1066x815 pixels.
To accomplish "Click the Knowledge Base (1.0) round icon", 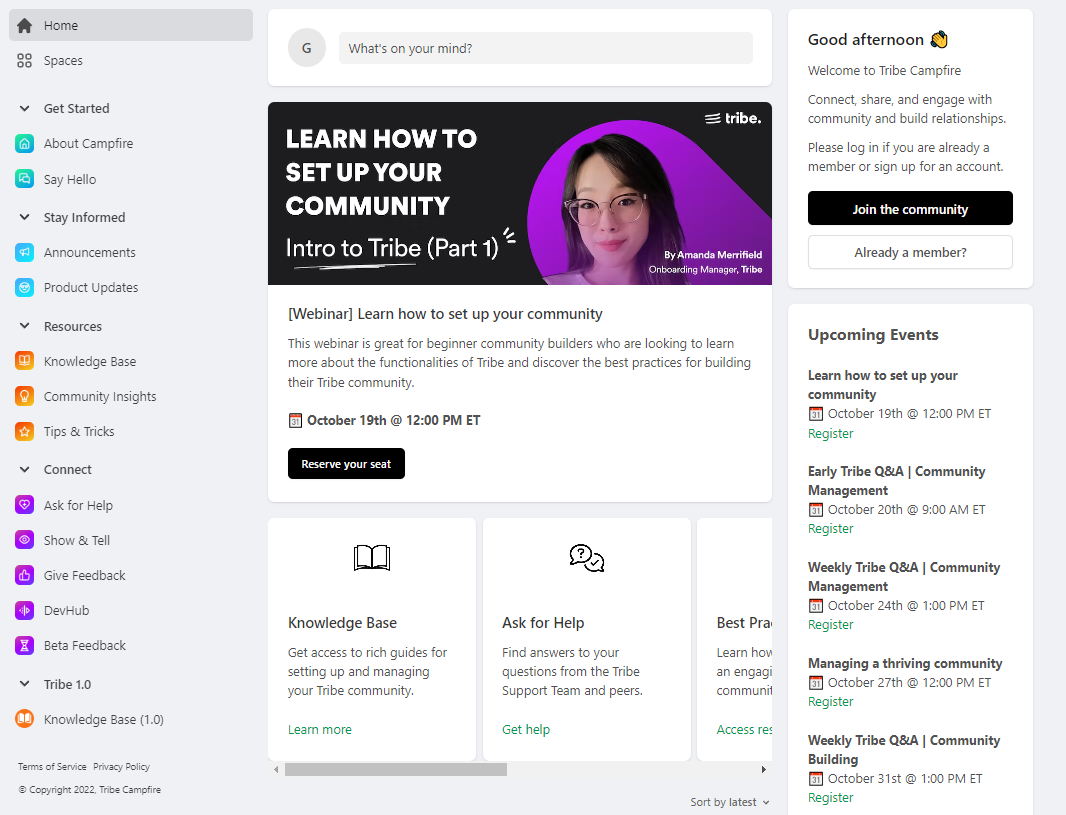I will point(24,718).
